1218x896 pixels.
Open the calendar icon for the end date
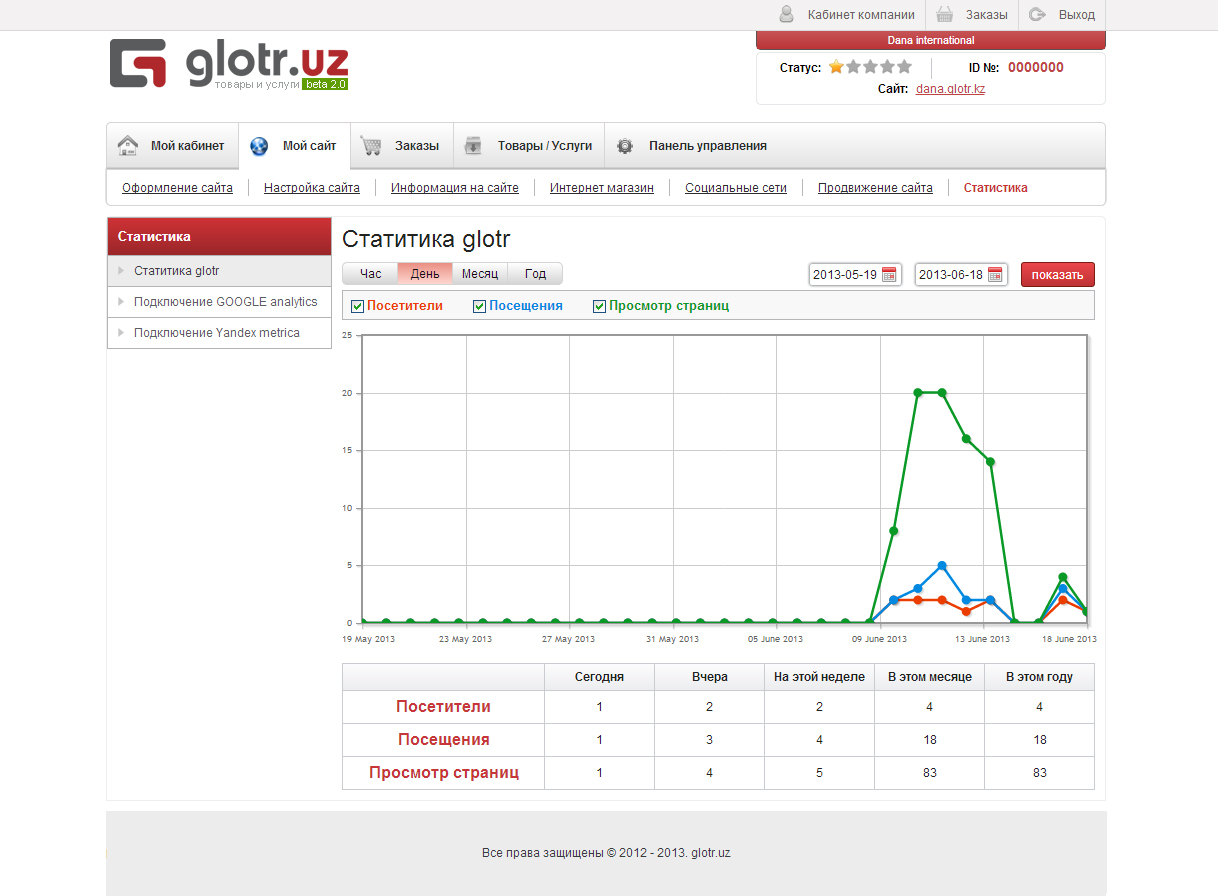click(997, 274)
